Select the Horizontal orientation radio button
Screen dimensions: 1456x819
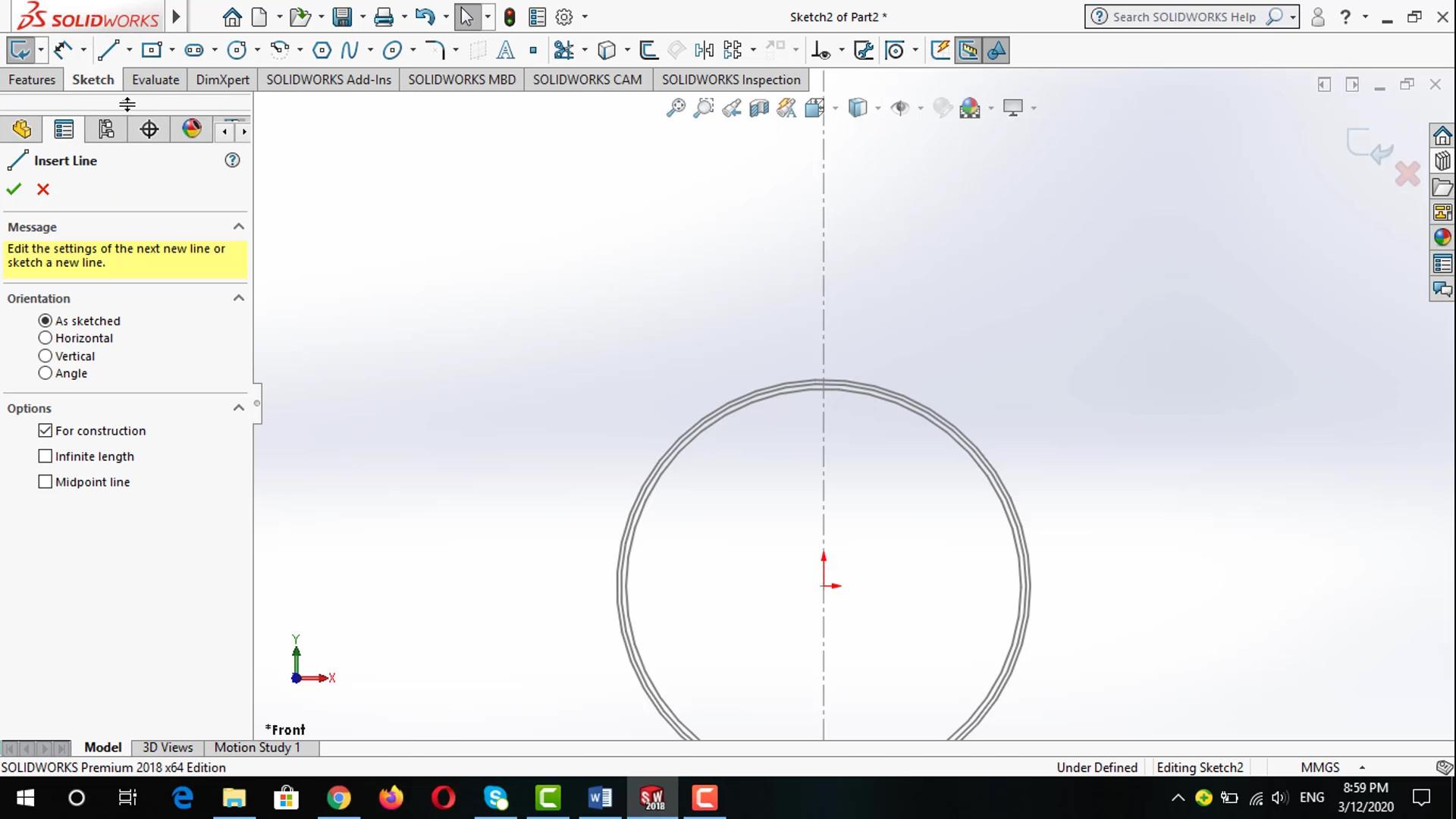click(x=45, y=338)
